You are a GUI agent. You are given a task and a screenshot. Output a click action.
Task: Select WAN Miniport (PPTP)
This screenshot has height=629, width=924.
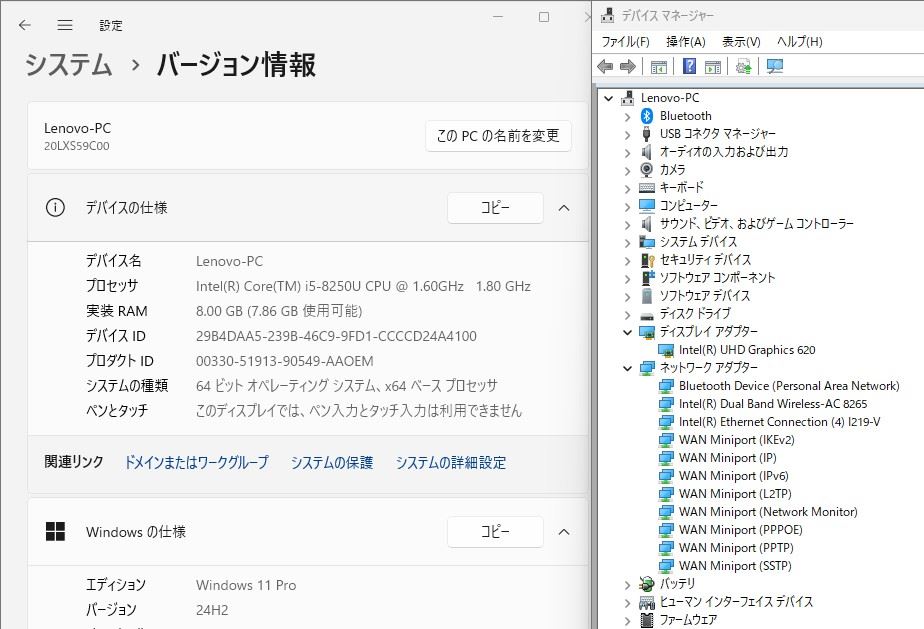pos(736,548)
